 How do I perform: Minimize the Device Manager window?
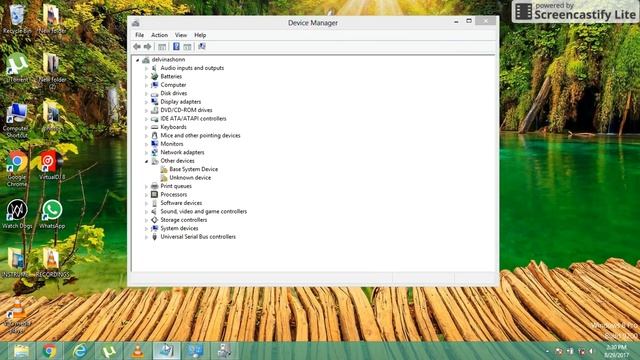tap(456, 21)
